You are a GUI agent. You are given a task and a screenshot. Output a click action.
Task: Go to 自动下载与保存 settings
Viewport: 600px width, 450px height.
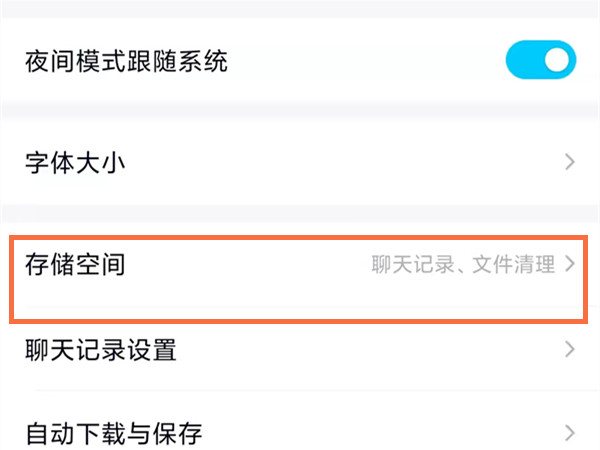[x=113, y=433]
